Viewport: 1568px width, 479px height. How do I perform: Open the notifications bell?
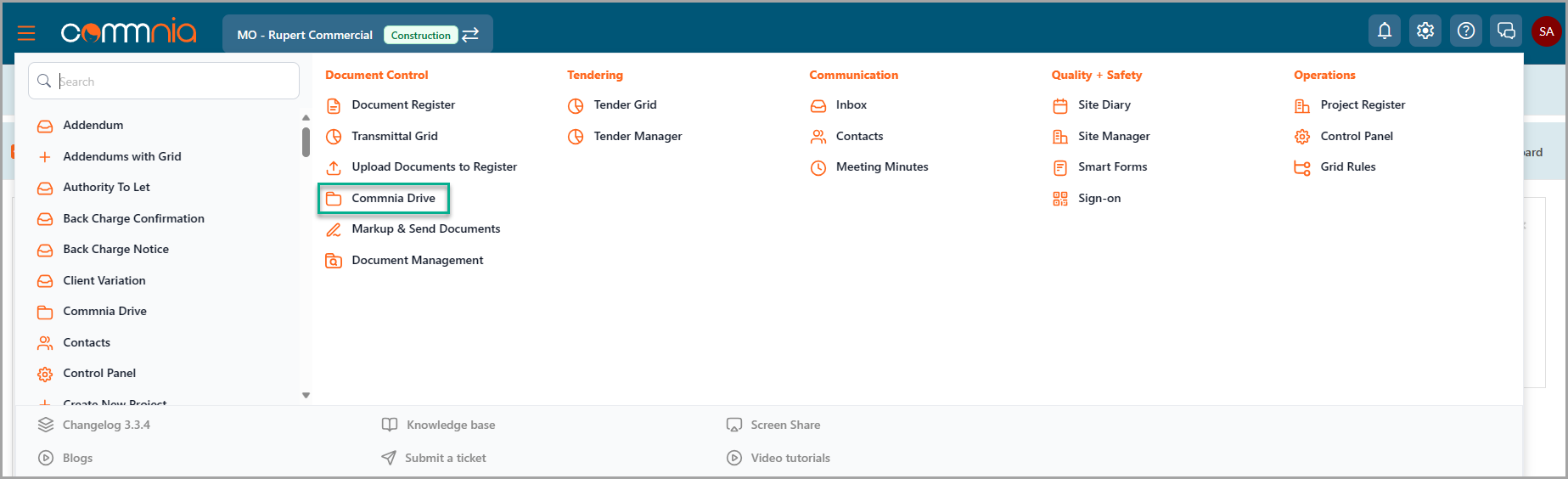(x=1385, y=31)
